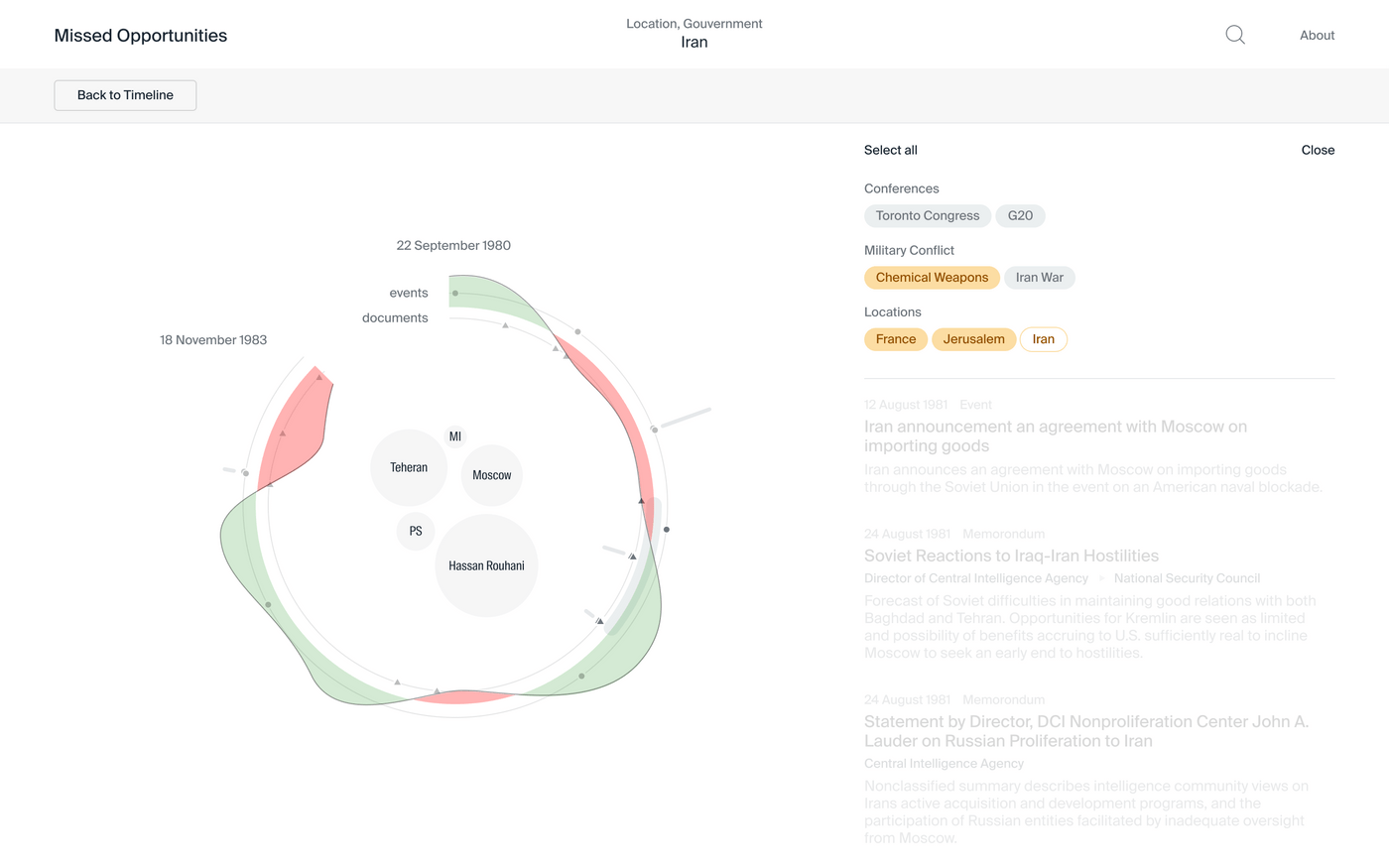This screenshot has width=1389, height=868.
Task: Toggle the Toronto Congress tag
Action: click(928, 215)
